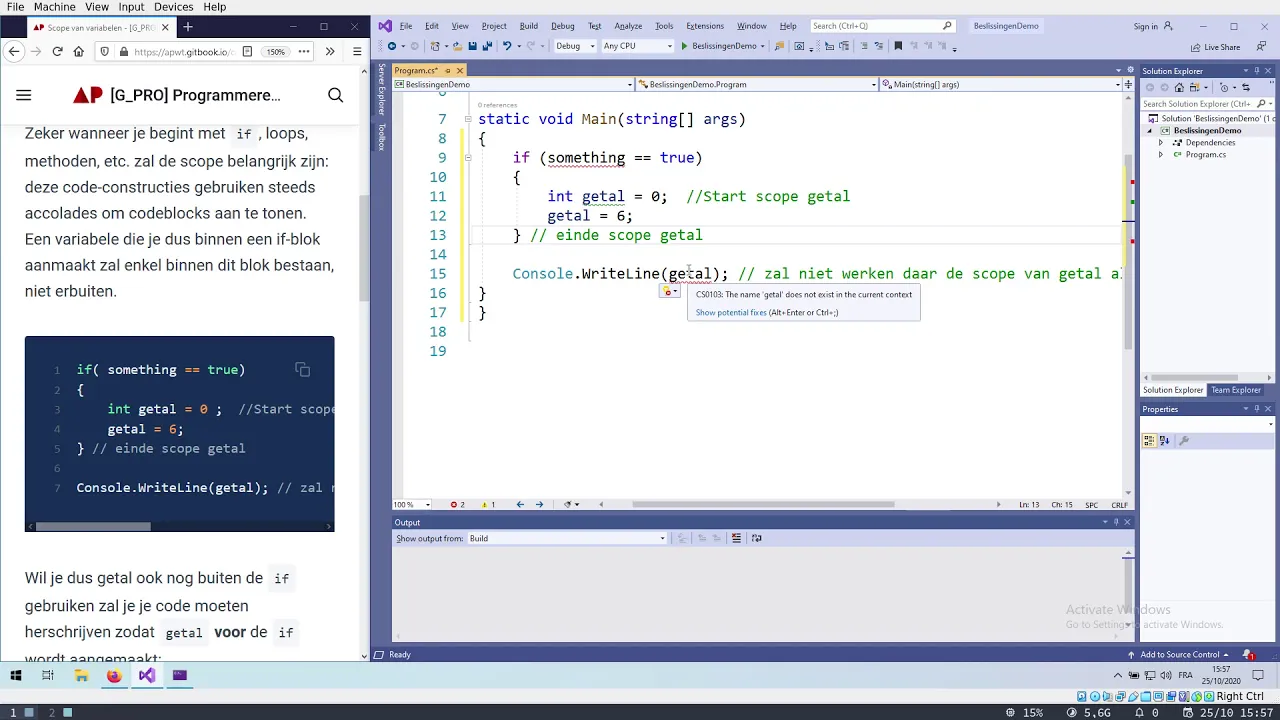Click the bookmark icon in the Visual Studio toolbar
The width and height of the screenshot is (1280, 720).
tap(898, 46)
